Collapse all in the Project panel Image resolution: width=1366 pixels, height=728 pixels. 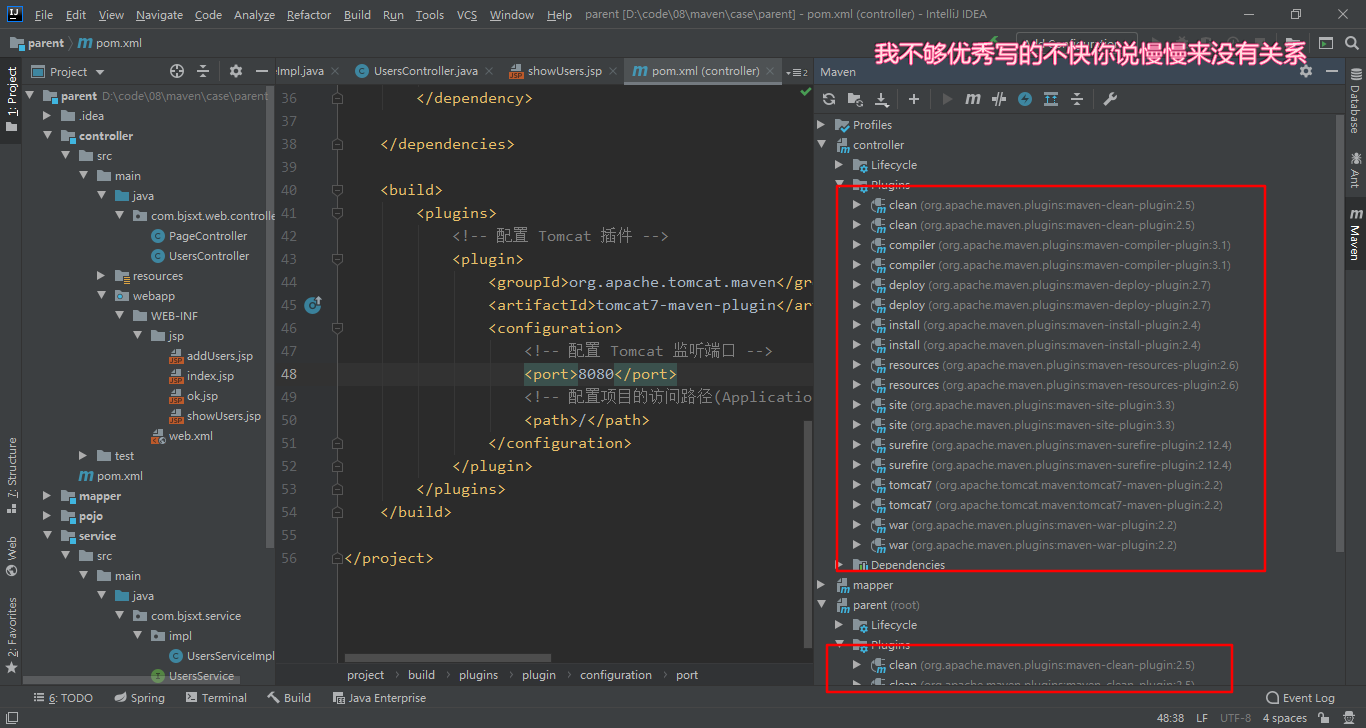coord(203,71)
